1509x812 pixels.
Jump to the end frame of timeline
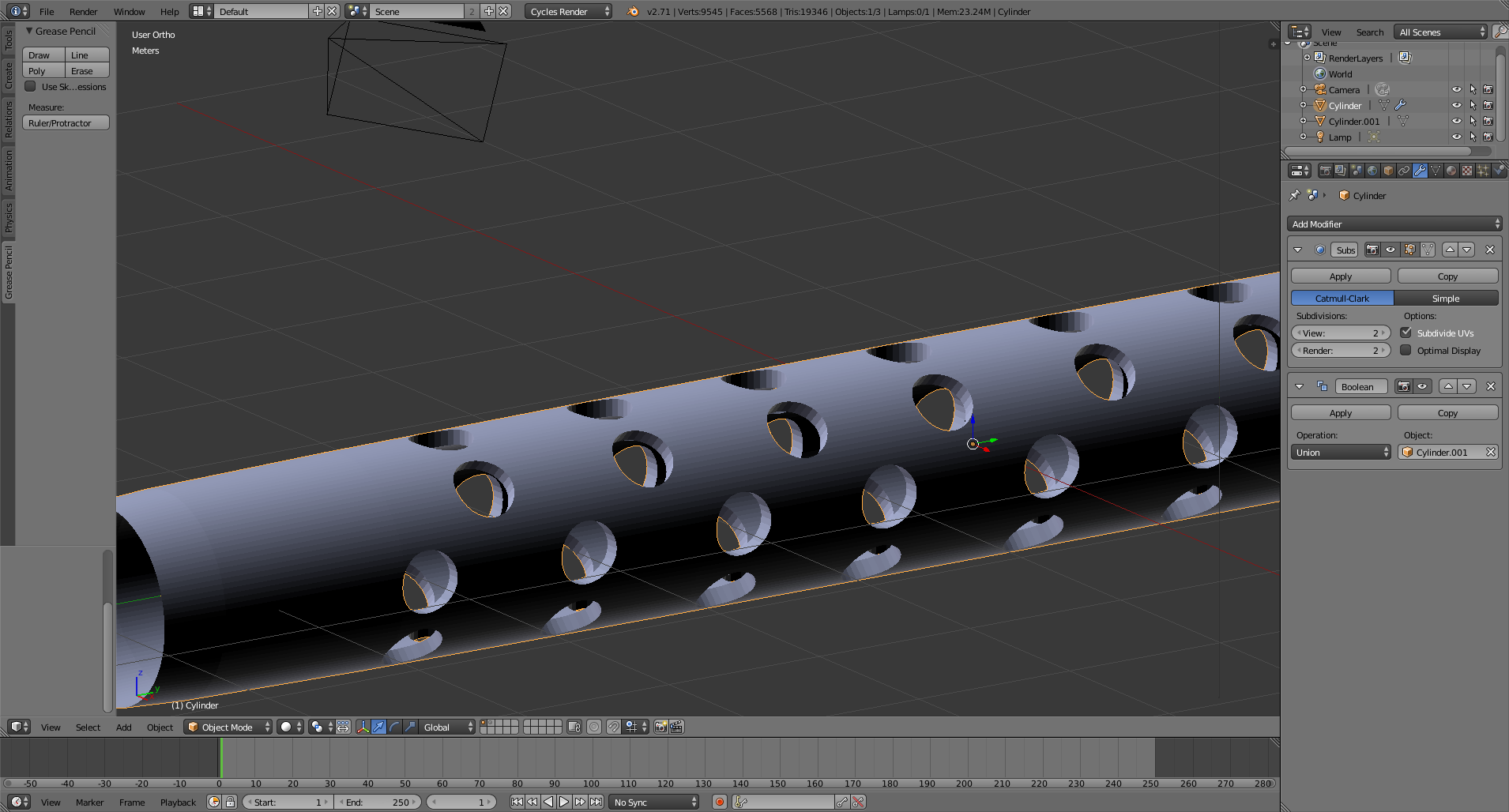tap(596, 802)
